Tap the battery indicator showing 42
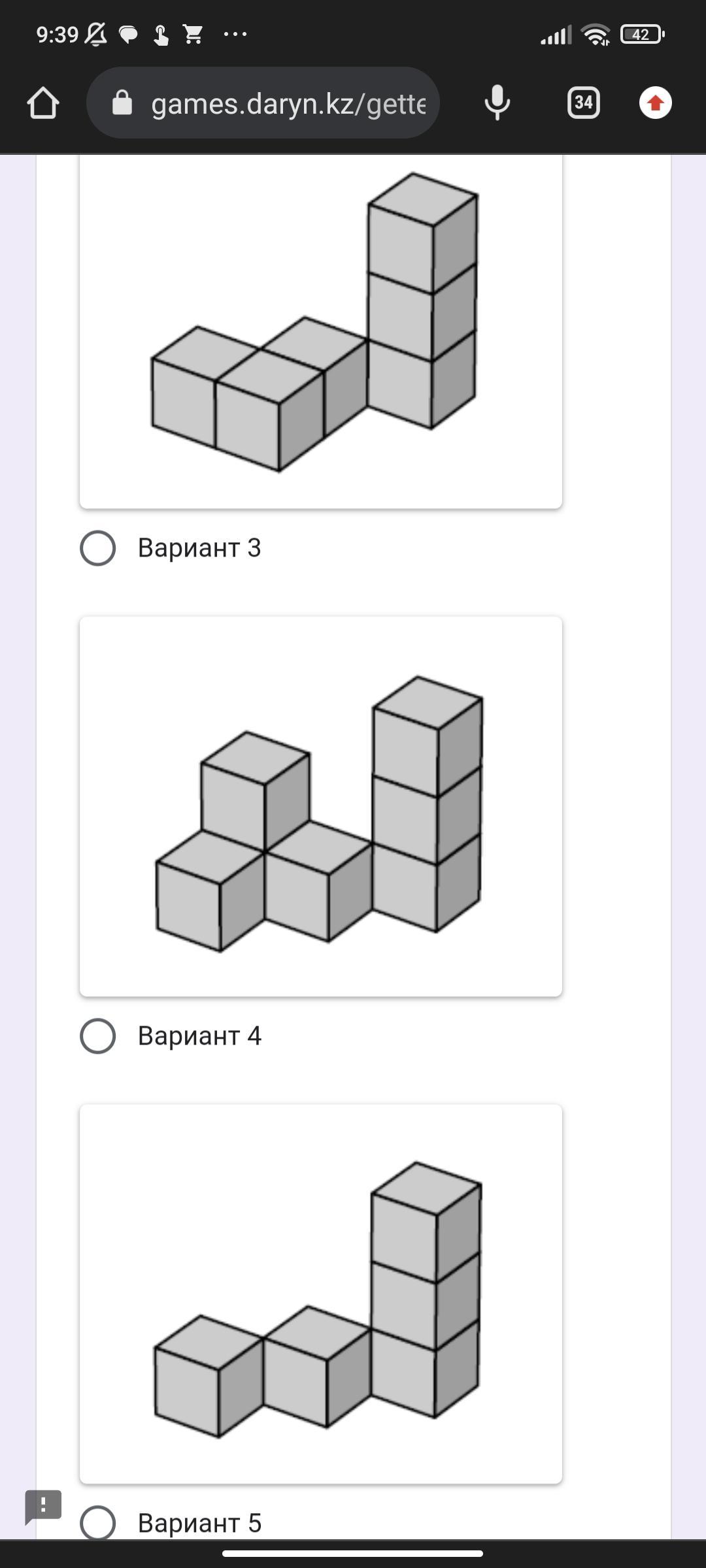Screen dimensions: 706x1568 [x=642, y=34]
